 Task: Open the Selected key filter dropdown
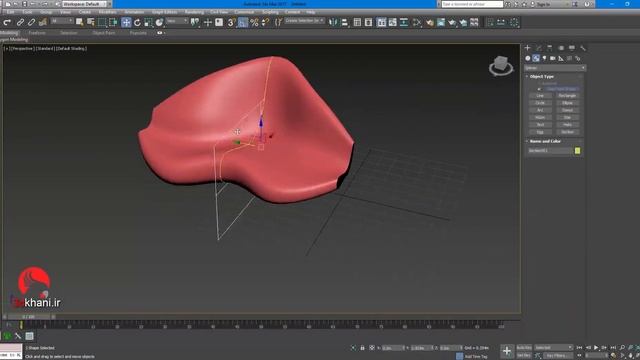(554, 347)
